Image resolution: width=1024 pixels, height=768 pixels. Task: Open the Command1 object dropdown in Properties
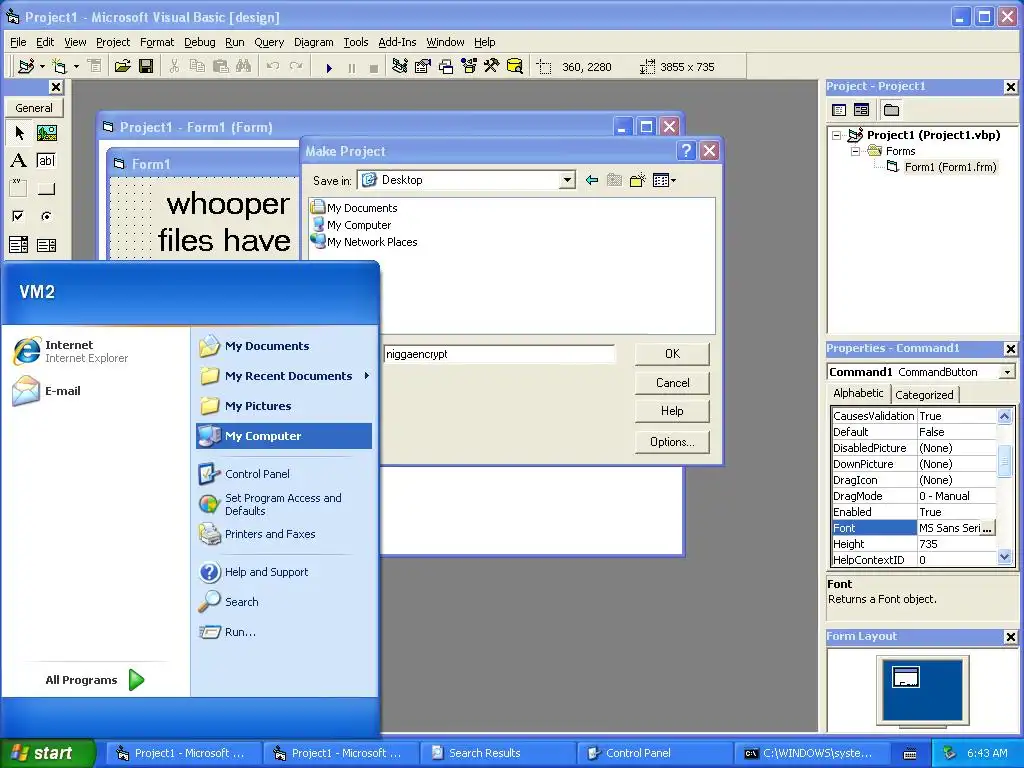pos(1008,372)
